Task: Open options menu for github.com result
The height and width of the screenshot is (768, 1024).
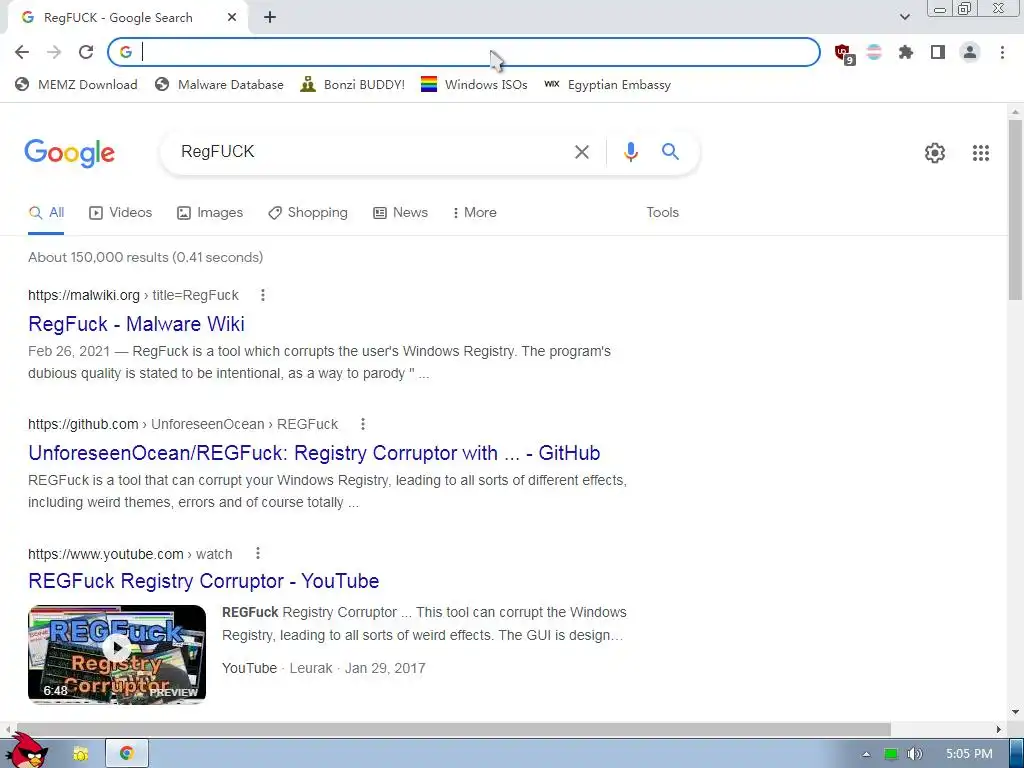Action: click(x=362, y=424)
